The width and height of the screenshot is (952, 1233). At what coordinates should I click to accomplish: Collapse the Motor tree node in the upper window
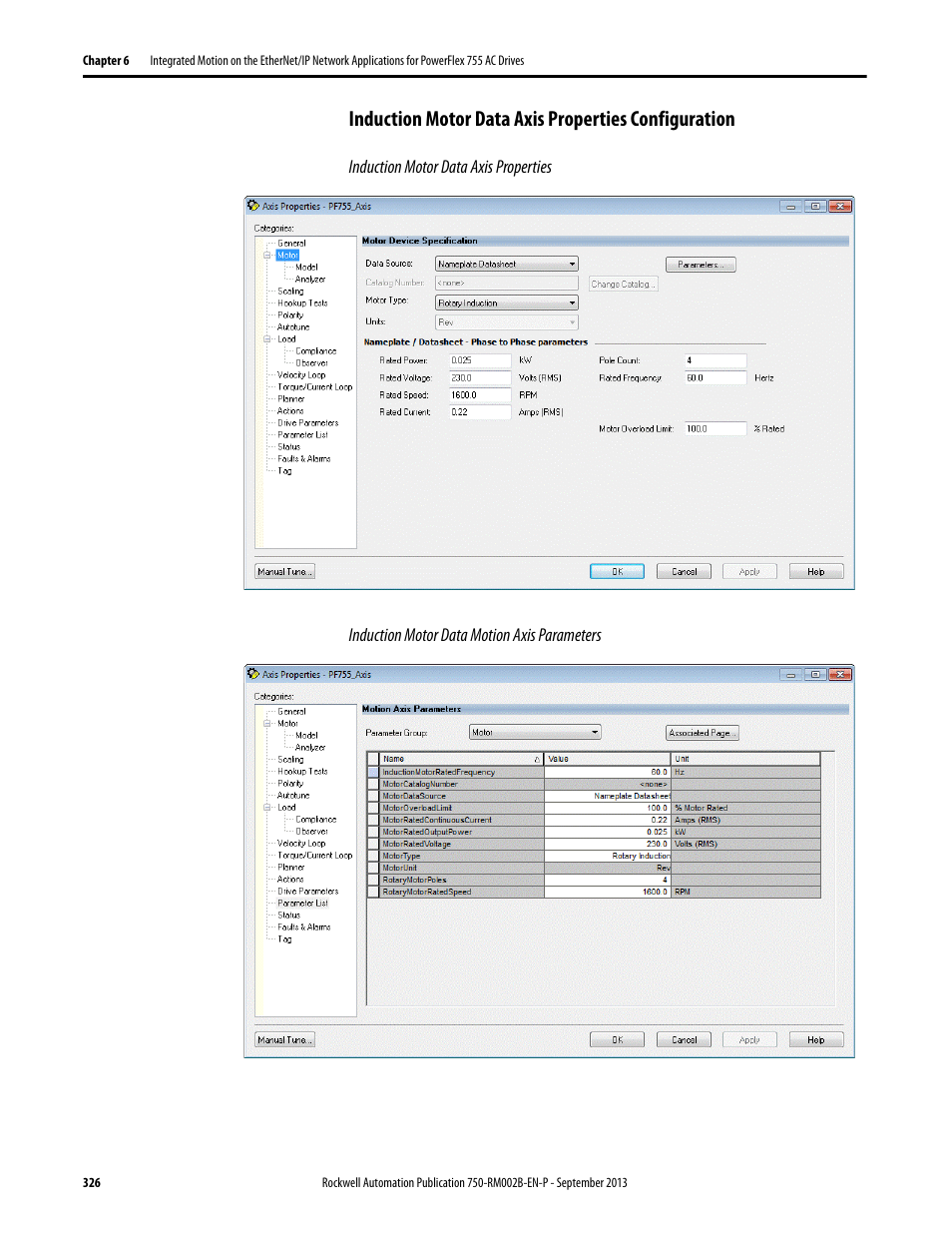(x=267, y=256)
